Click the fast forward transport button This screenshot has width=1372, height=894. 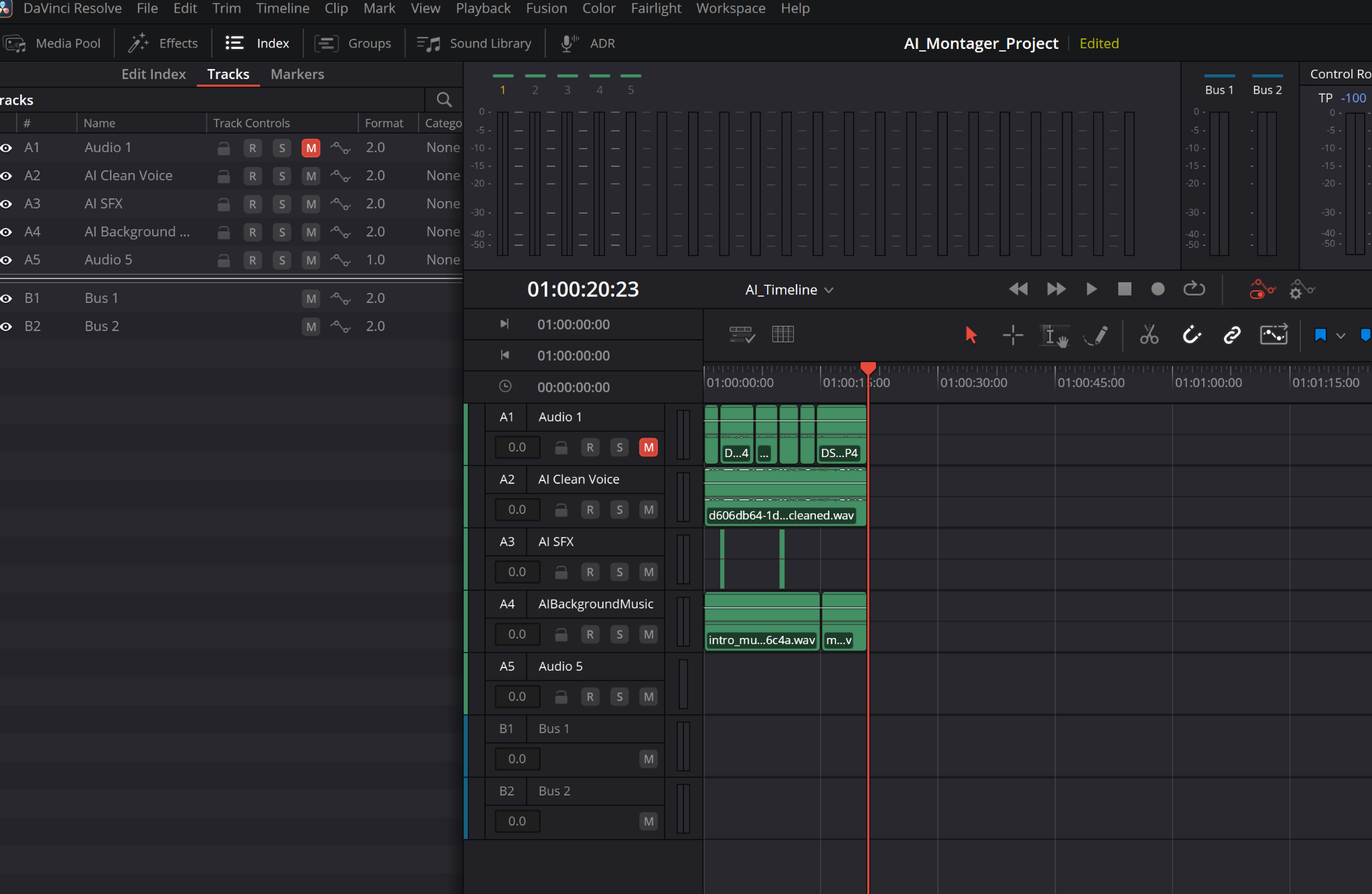1056,289
